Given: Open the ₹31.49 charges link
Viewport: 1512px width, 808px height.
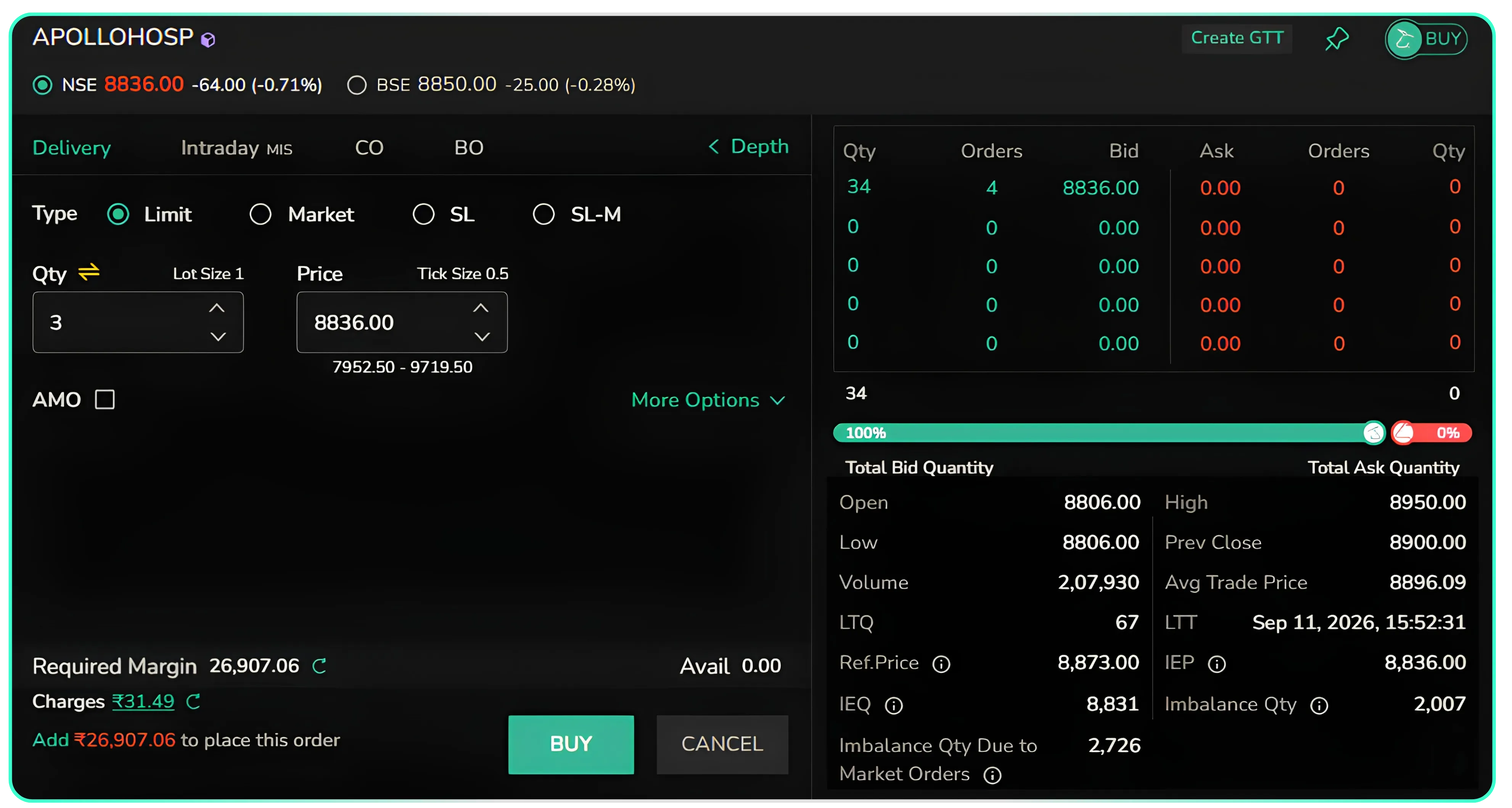Looking at the screenshot, I should (x=143, y=702).
